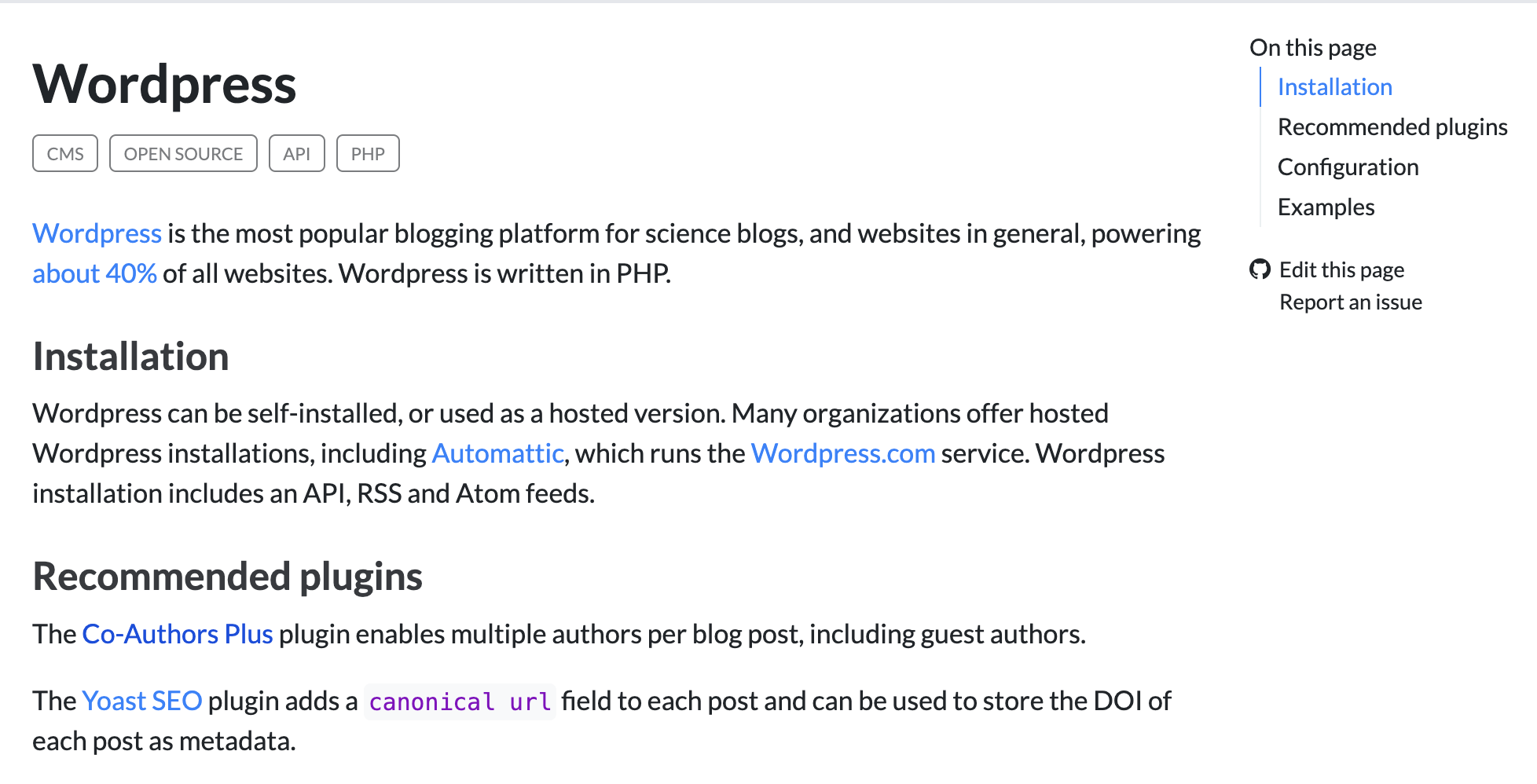This screenshot has width=1537, height=784.
Task: Click the GitHub icon beside Edit this page
Action: 1260,269
